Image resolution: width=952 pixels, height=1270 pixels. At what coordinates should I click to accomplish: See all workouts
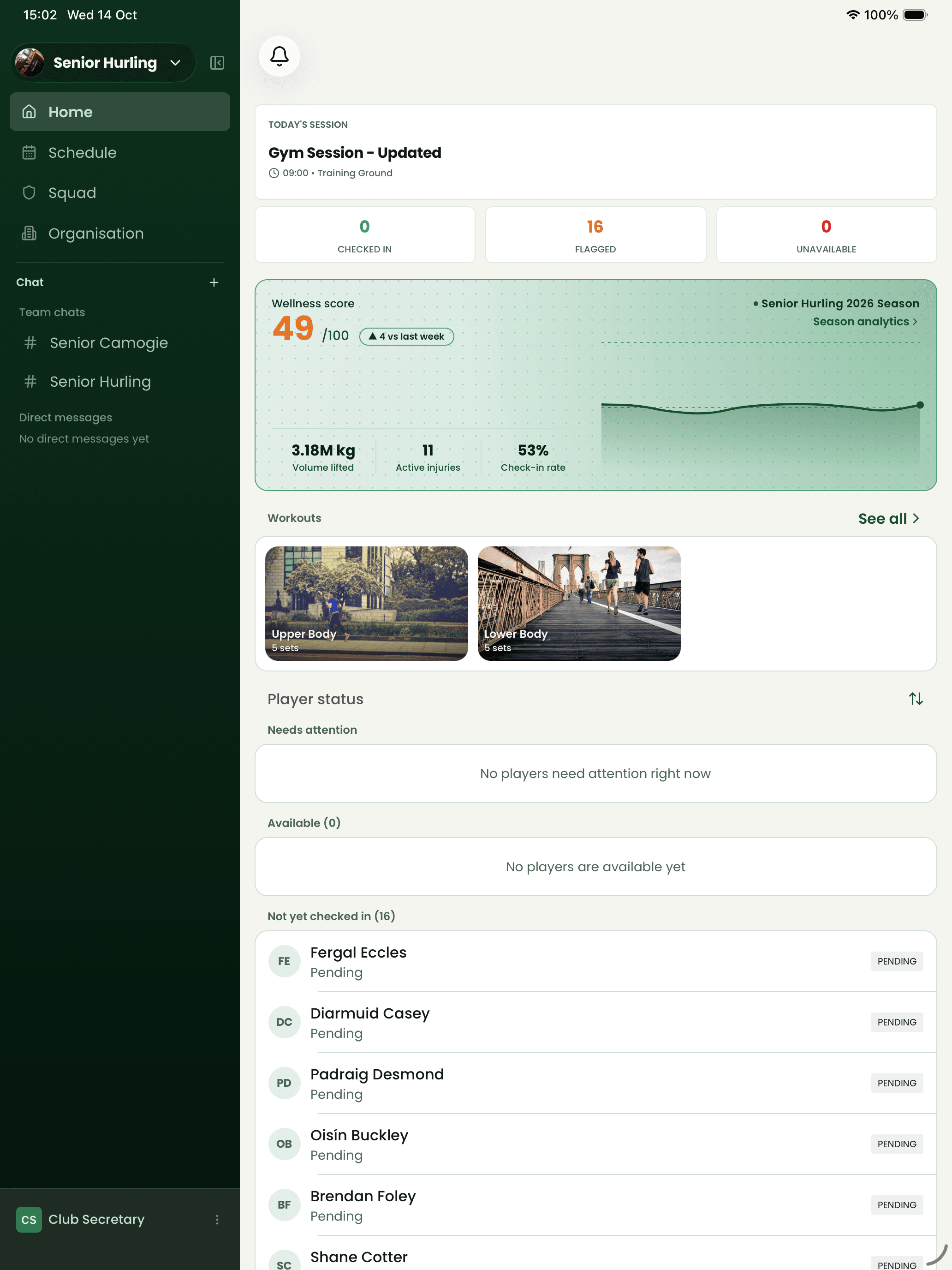888,518
